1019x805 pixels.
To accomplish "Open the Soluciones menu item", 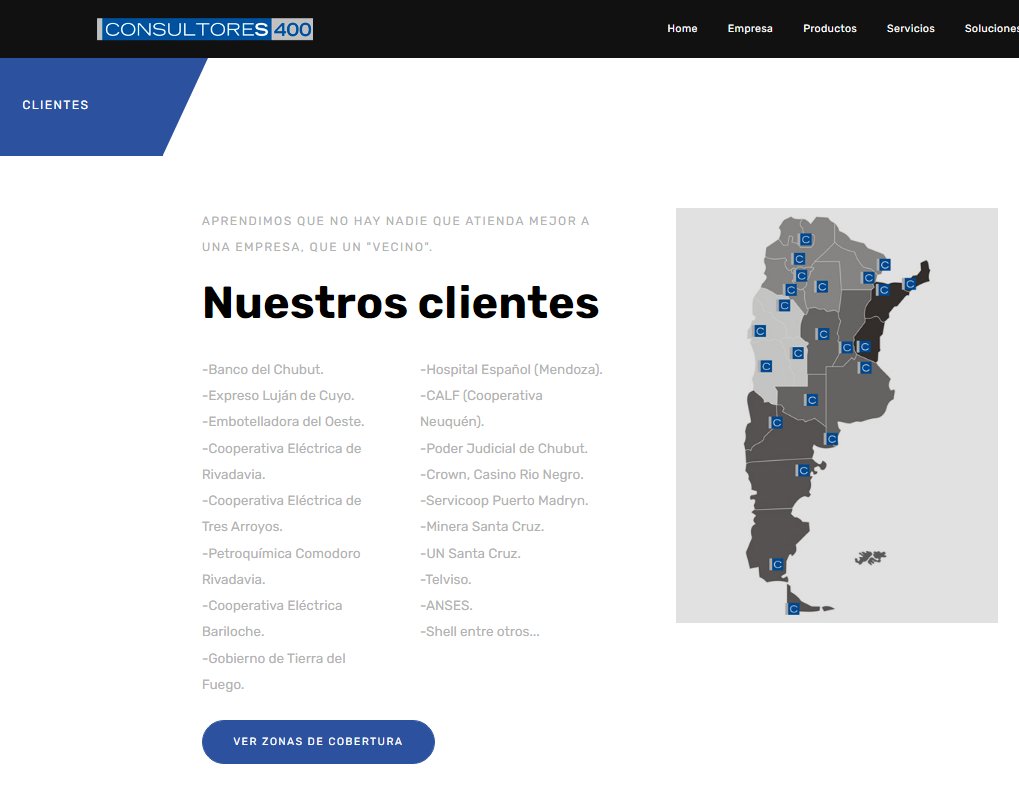I will tap(992, 29).
